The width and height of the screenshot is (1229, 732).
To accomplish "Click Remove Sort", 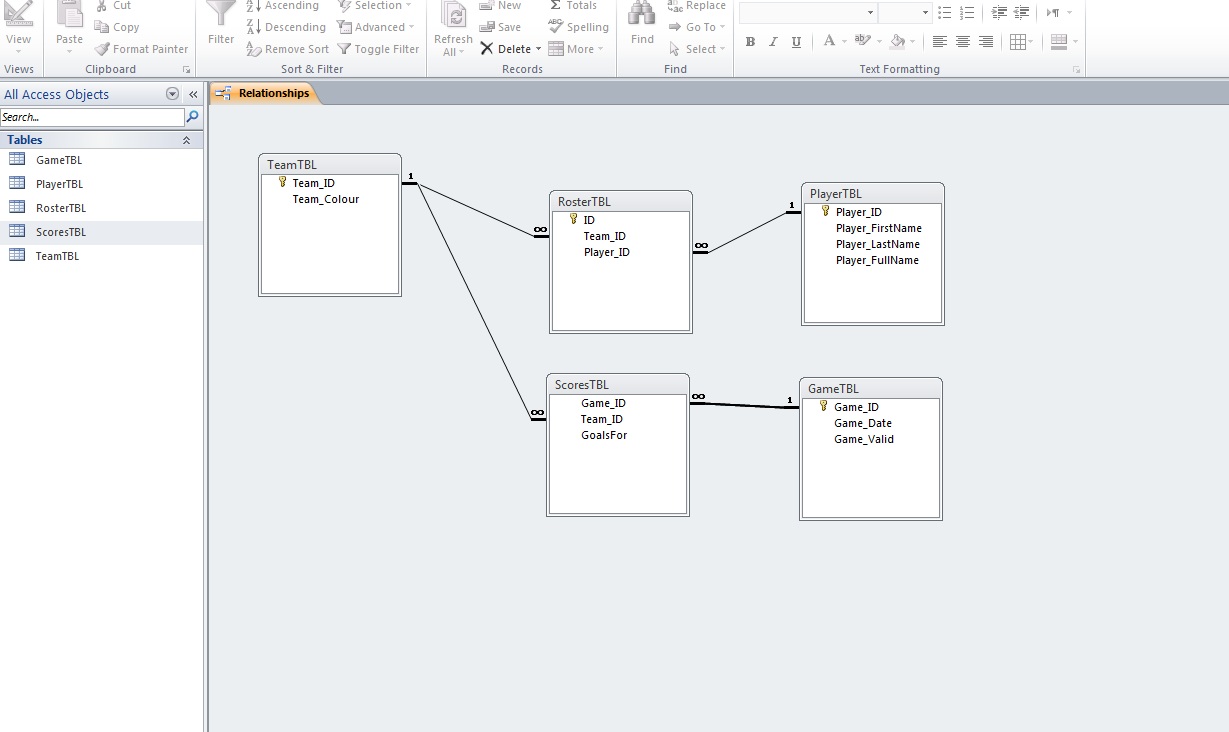I will 287,49.
